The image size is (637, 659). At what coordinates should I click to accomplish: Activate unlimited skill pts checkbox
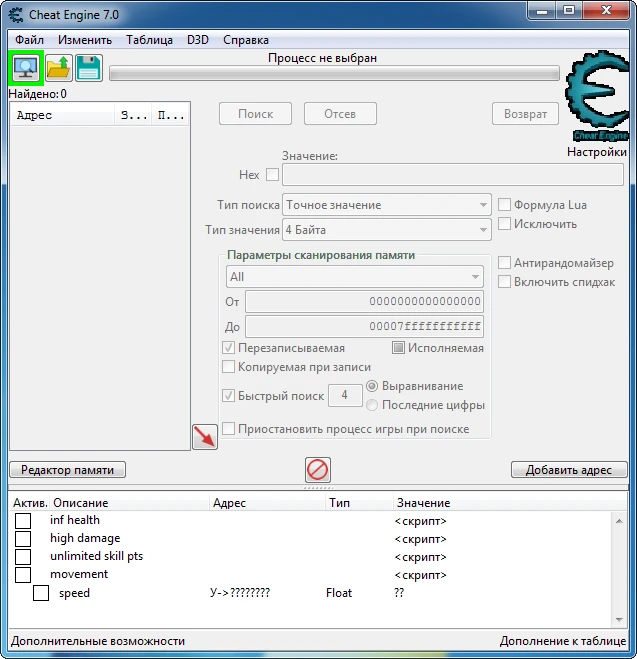pyautogui.click(x=23, y=556)
